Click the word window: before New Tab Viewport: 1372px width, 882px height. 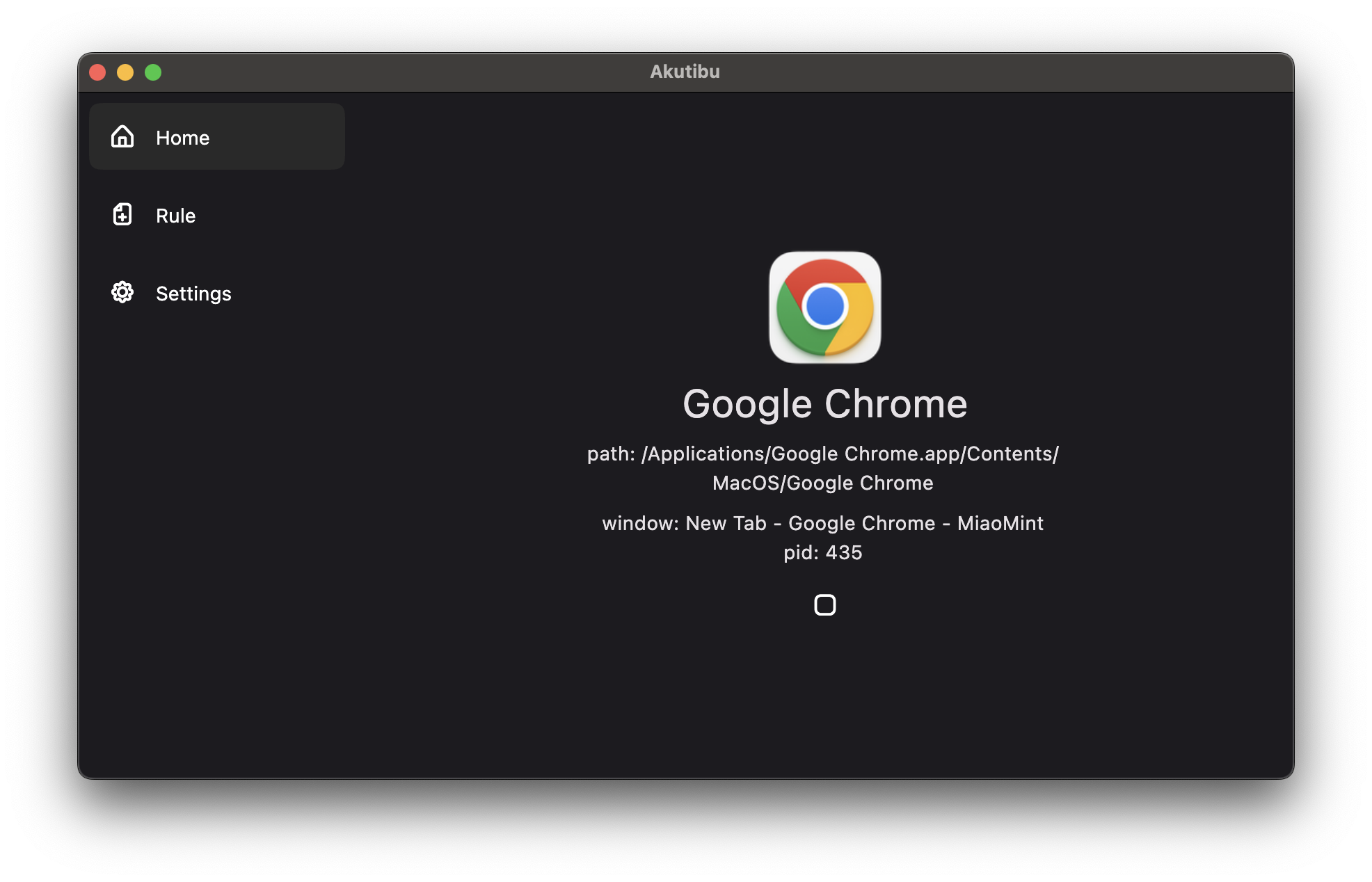[640, 523]
